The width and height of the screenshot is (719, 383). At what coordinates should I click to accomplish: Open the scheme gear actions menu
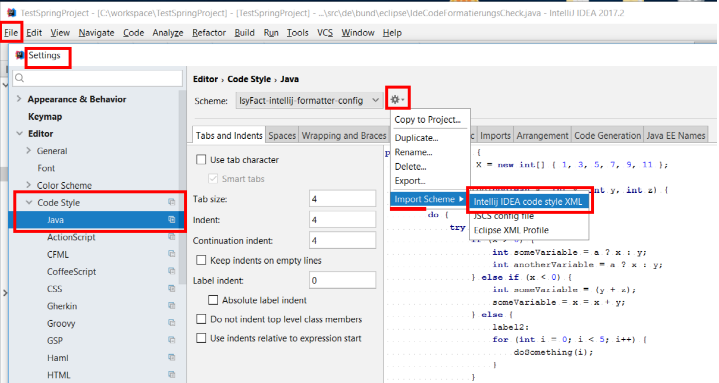(x=397, y=99)
